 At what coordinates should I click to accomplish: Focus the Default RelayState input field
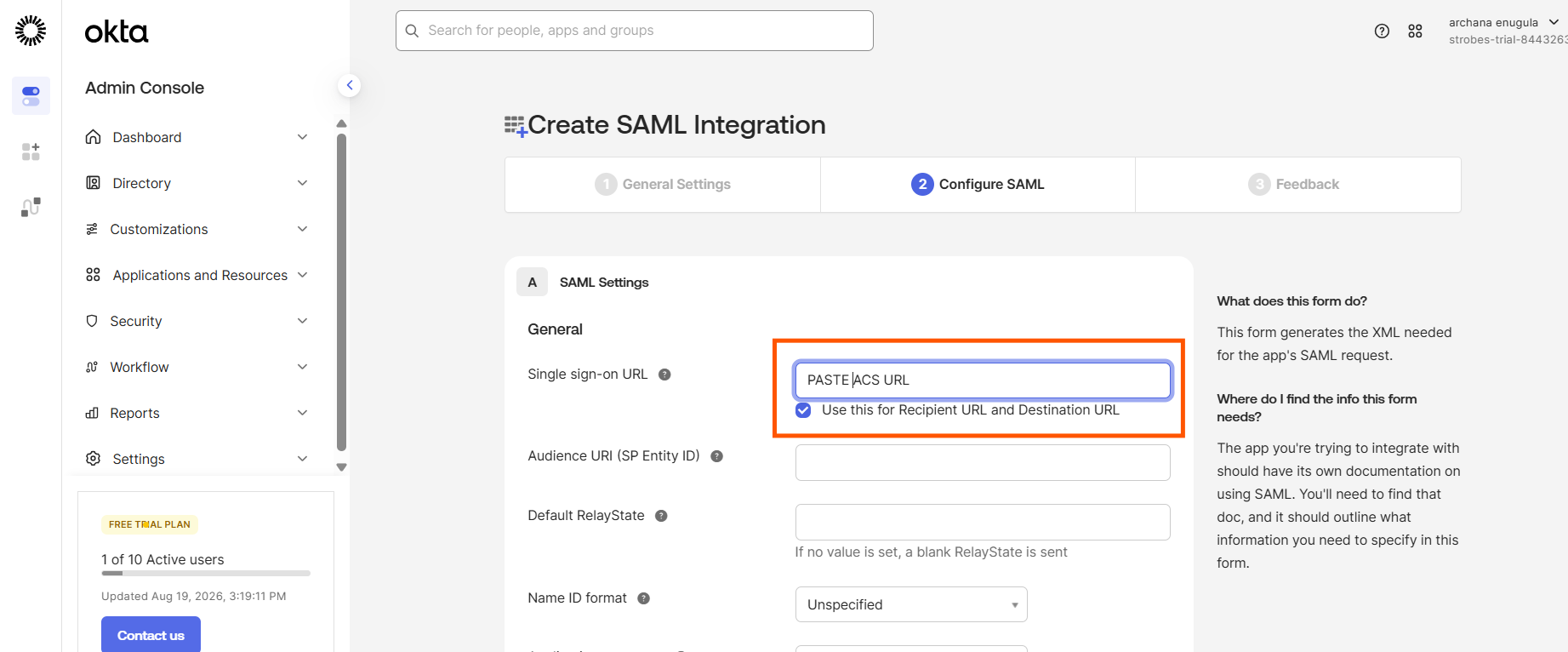click(x=983, y=522)
